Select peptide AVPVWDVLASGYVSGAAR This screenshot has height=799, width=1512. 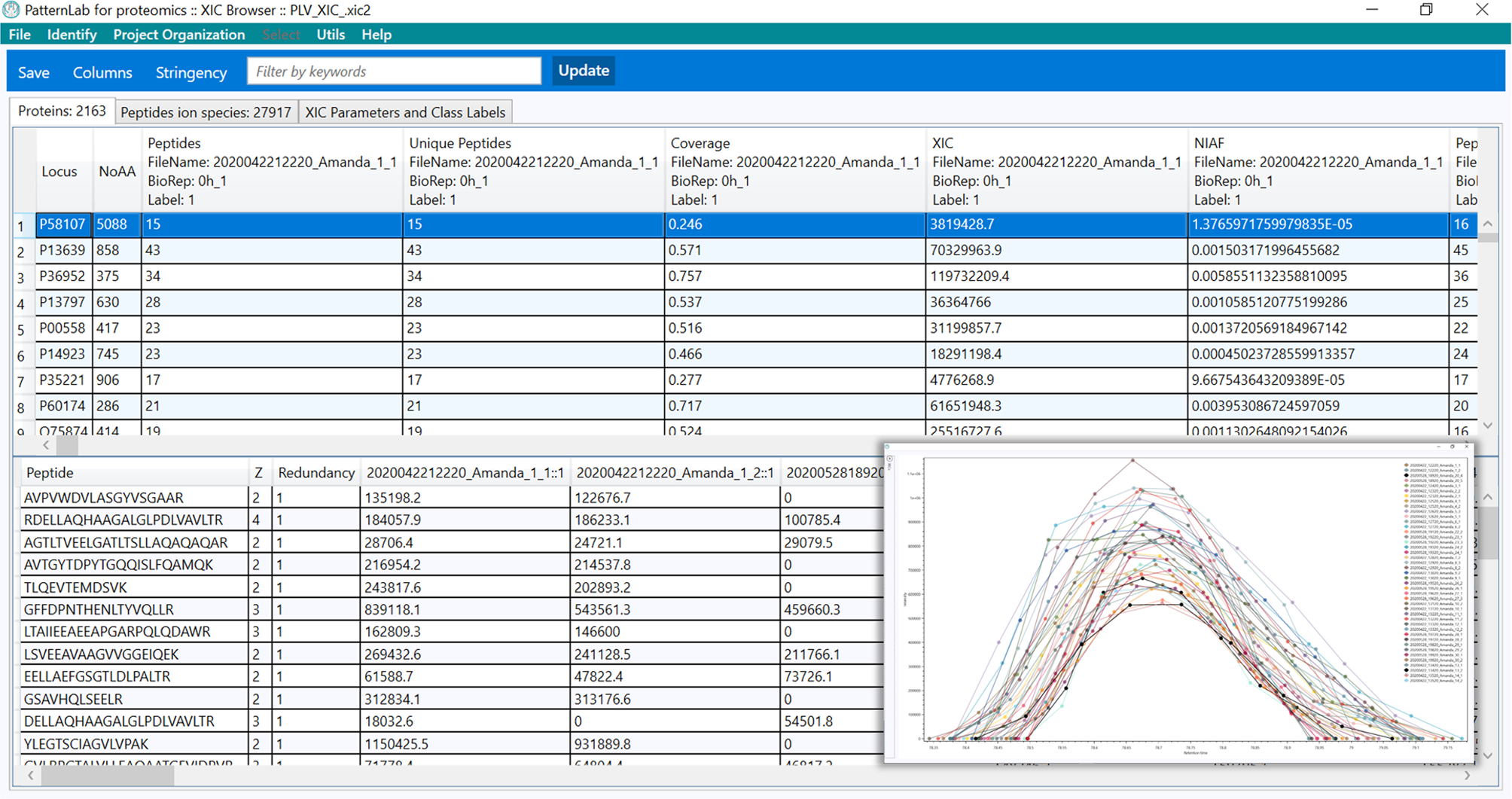[104, 498]
